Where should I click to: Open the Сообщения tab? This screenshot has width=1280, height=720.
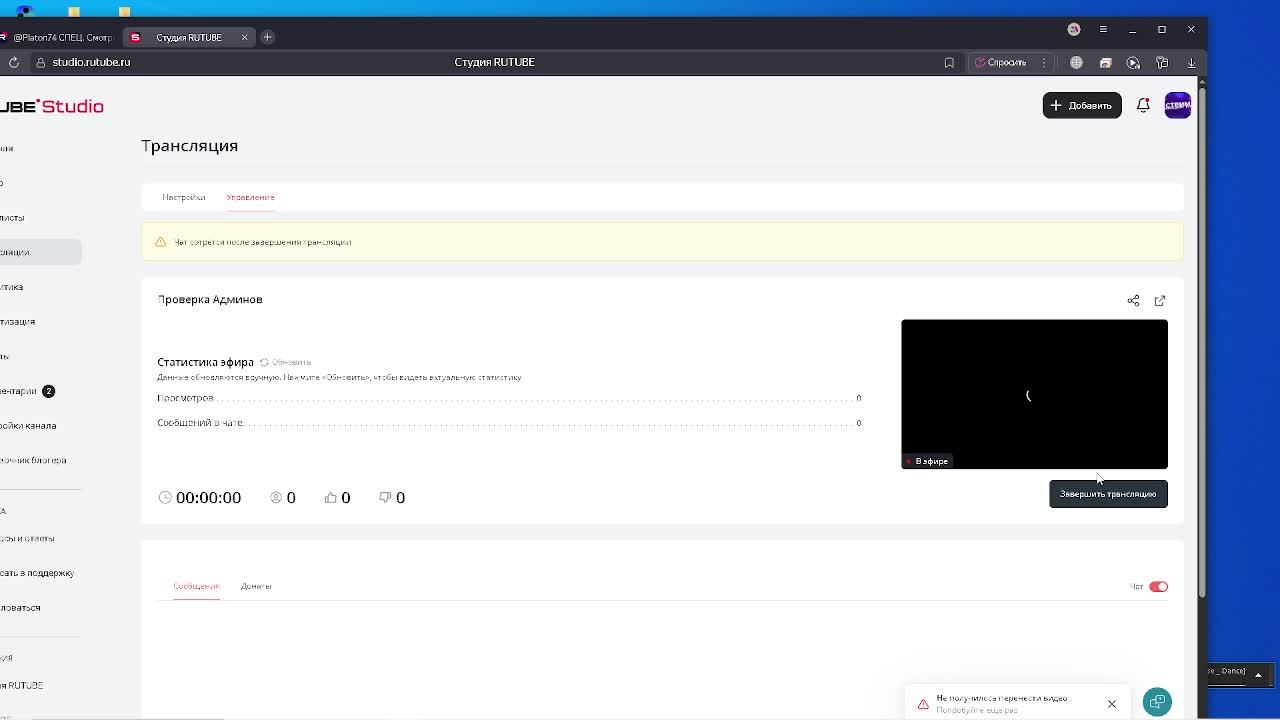pos(196,586)
